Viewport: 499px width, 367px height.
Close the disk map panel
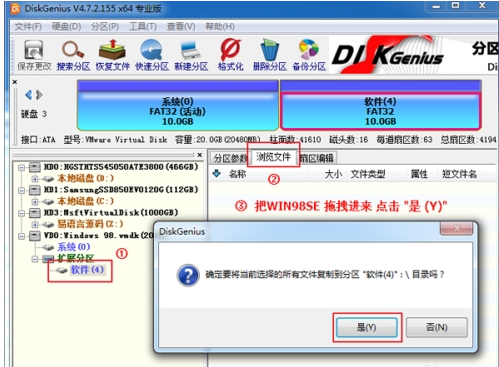15,82
